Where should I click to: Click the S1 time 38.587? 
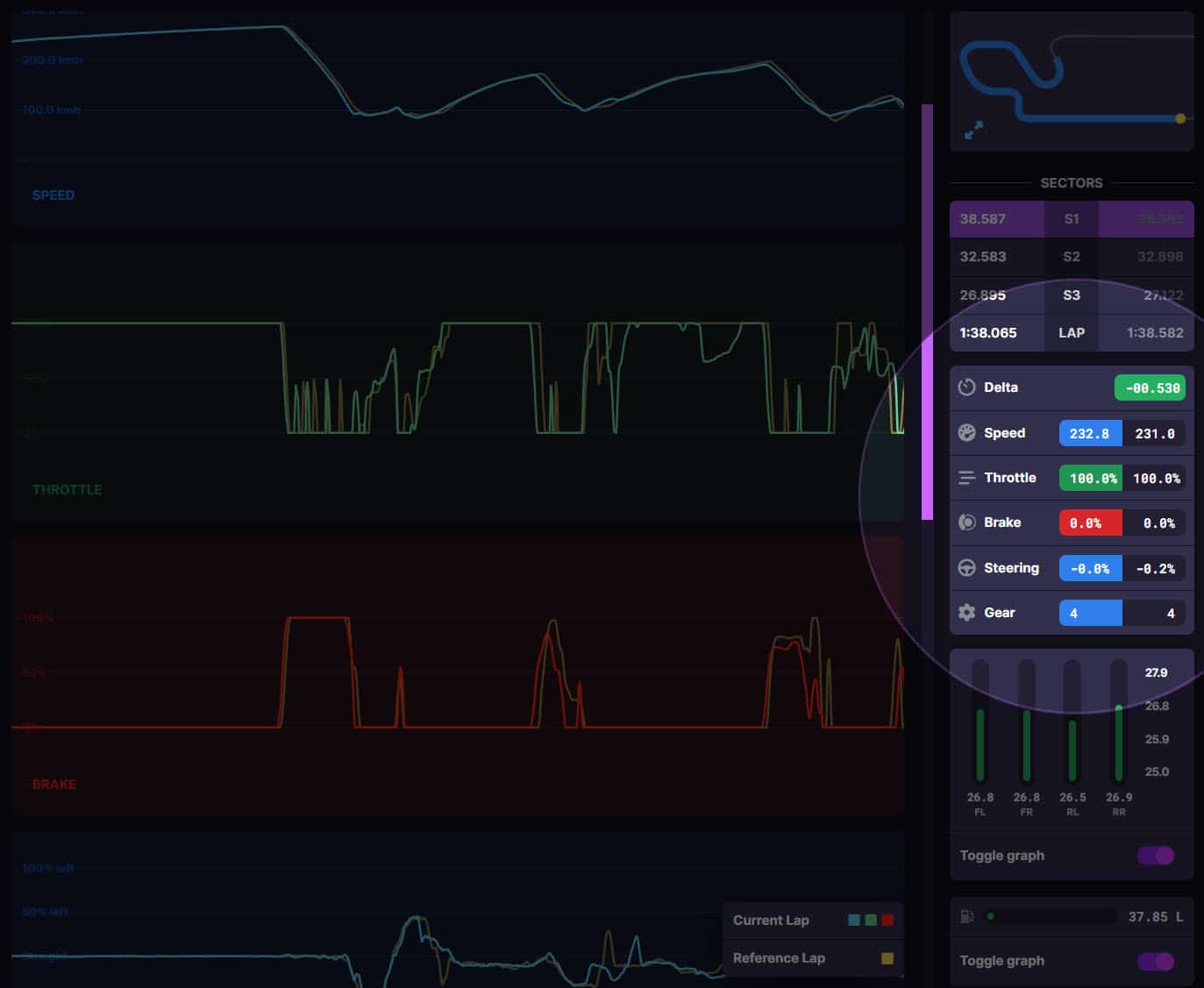(x=982, y=219)
